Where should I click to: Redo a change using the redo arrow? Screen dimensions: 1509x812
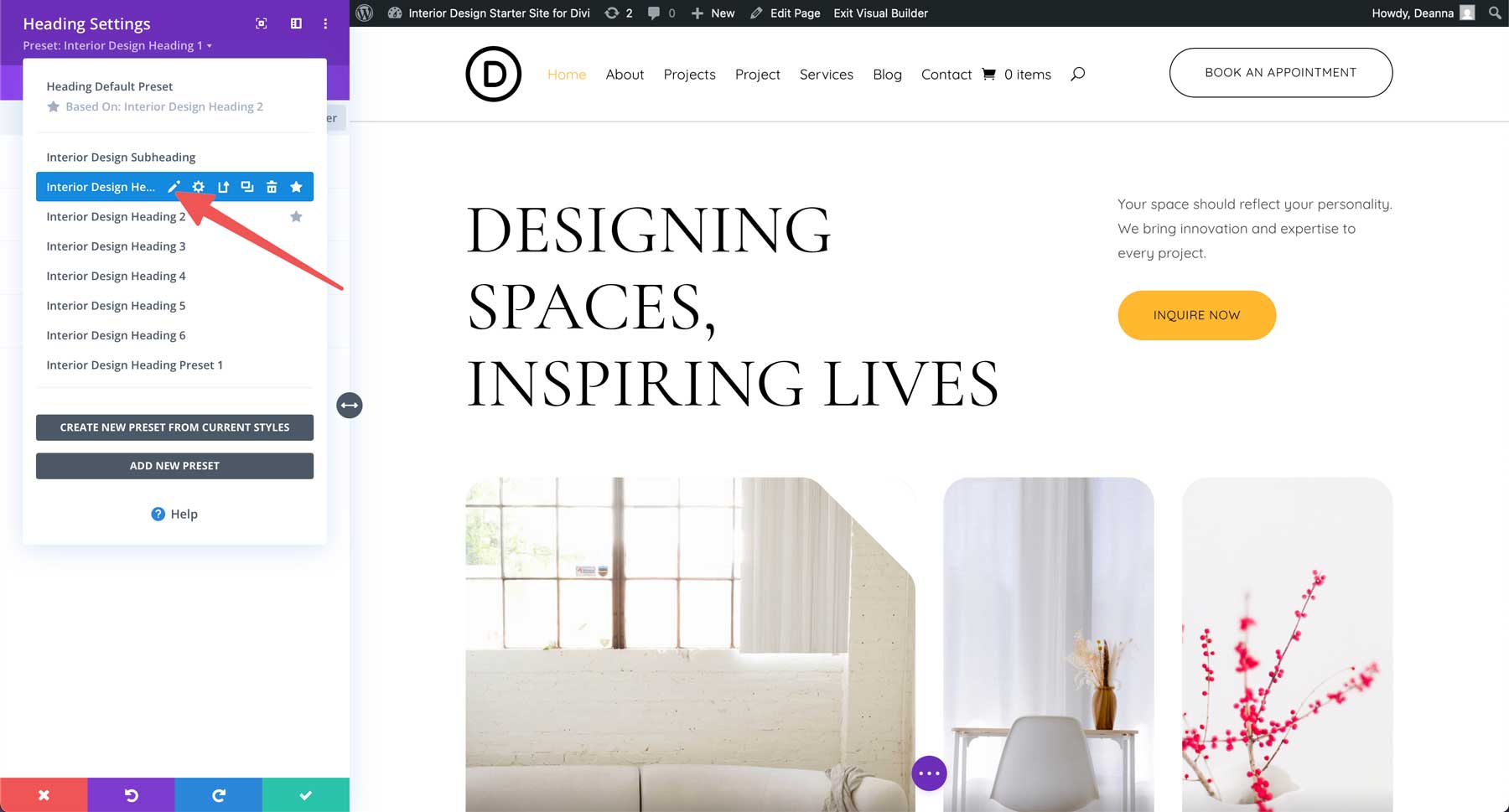click(218, 794)
